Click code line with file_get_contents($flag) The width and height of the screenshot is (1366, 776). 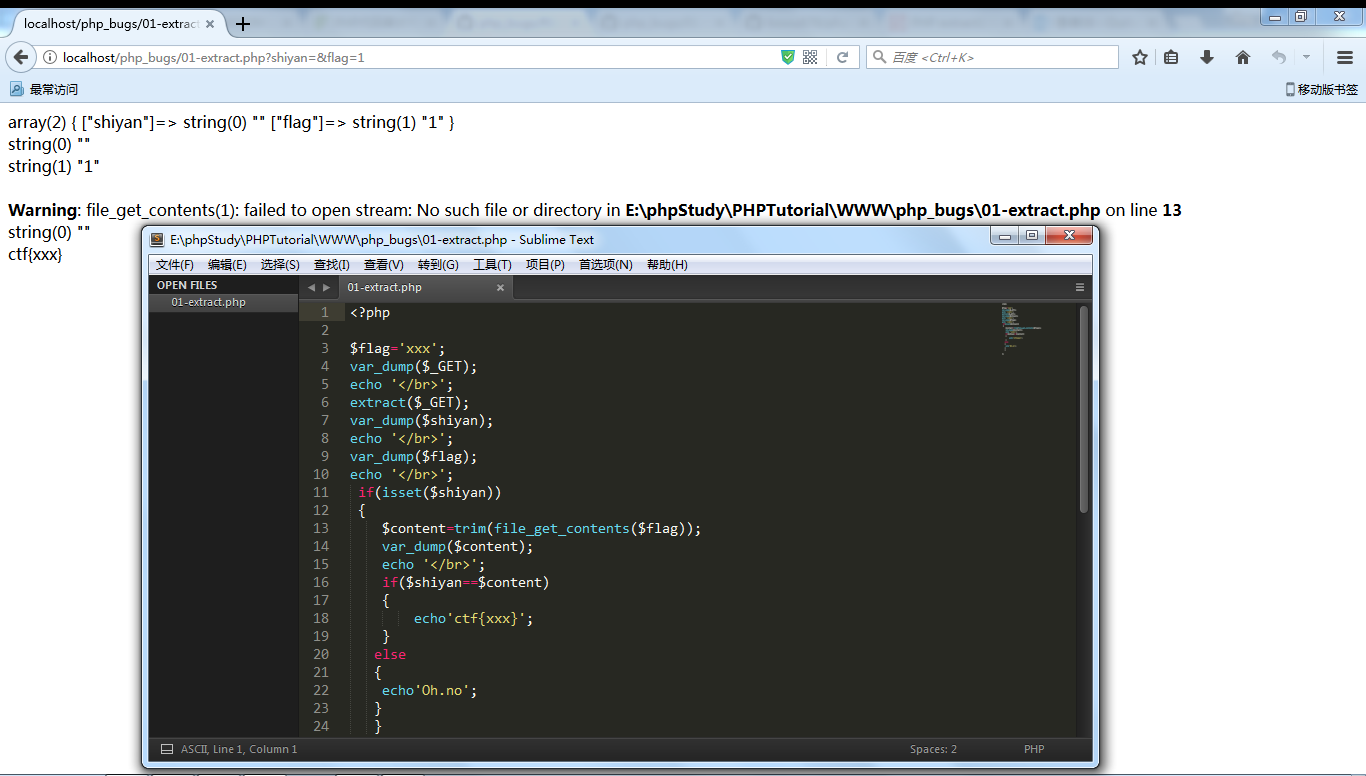coord(541,528)
